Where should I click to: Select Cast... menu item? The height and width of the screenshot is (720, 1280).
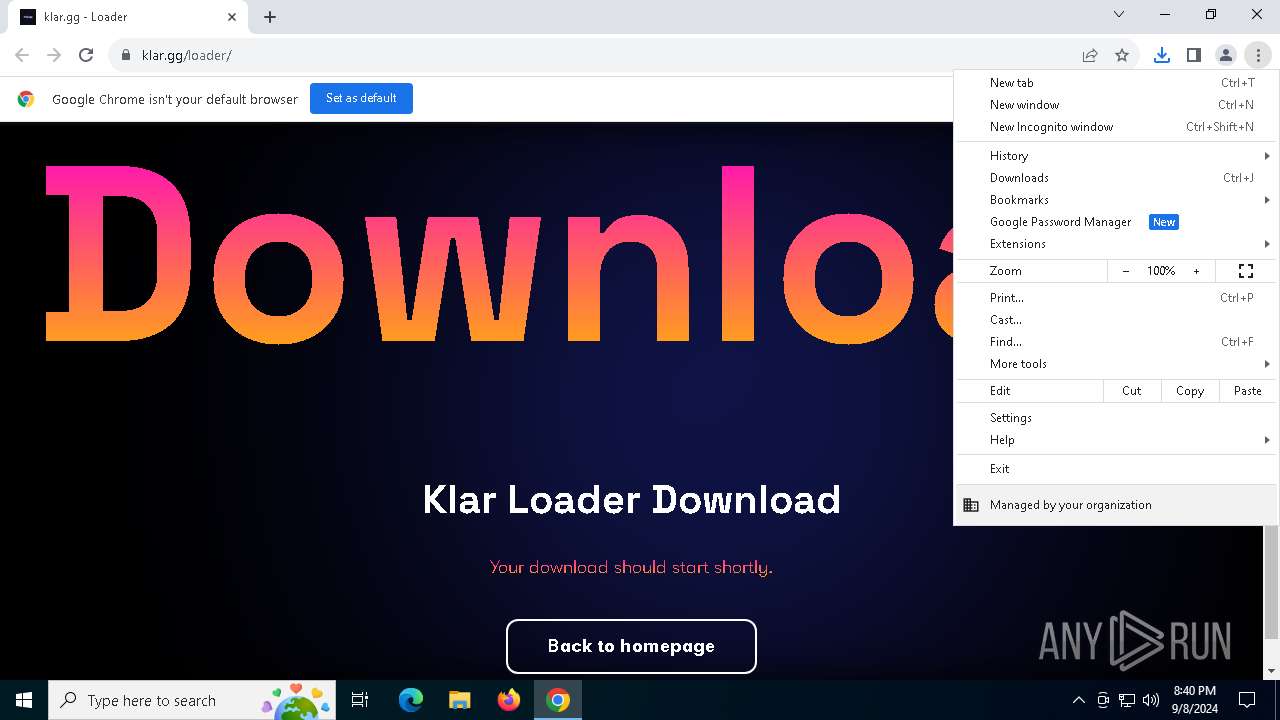1115,320
